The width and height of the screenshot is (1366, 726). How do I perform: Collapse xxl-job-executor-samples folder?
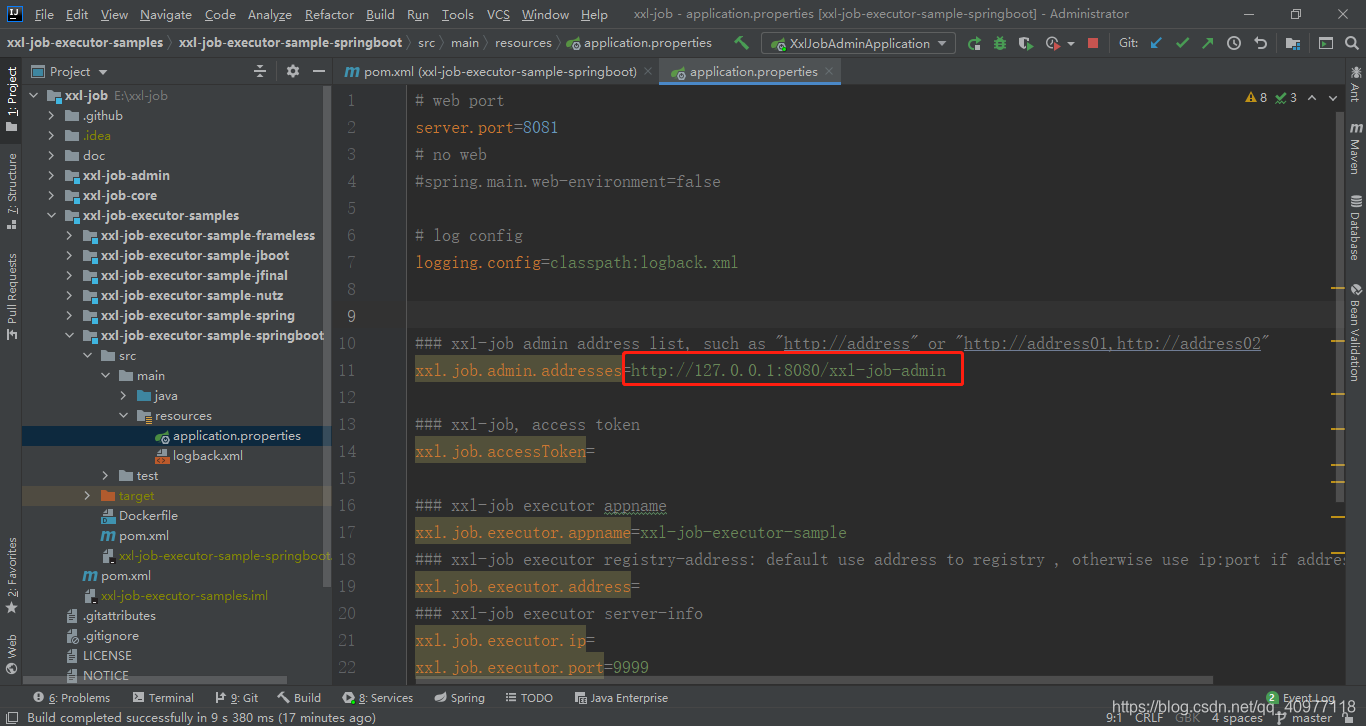[52, 215]
